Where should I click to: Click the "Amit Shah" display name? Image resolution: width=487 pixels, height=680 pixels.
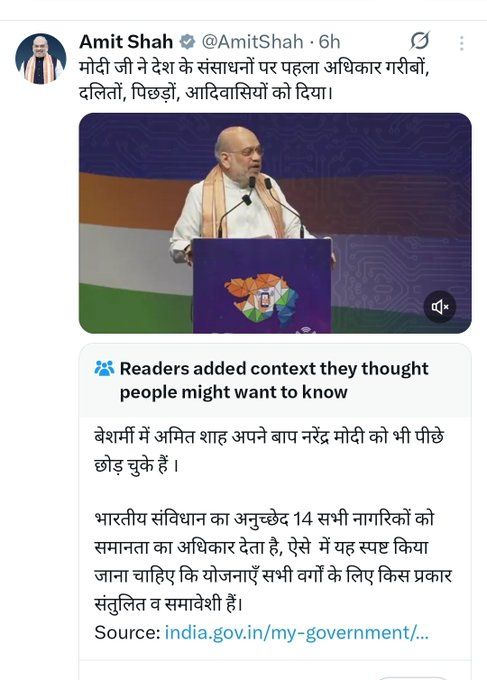click(126, 42)
